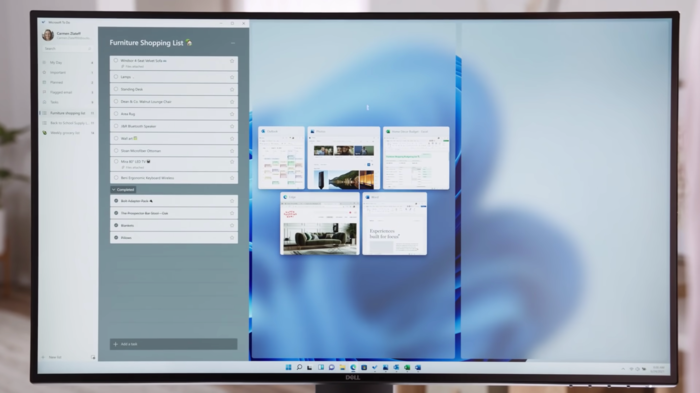Open Microsoft Edge from the taskbar

(x=353, y=367)
